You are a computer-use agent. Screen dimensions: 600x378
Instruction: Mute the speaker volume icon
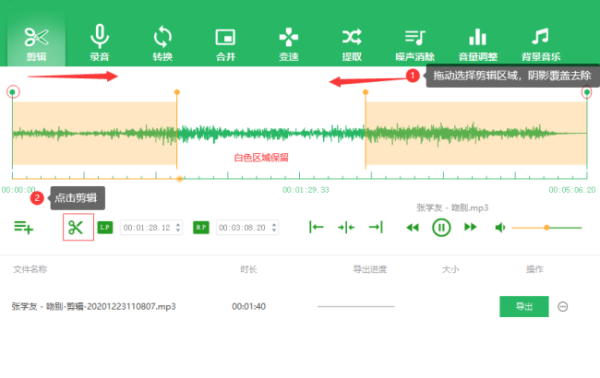tap(500, 228)
